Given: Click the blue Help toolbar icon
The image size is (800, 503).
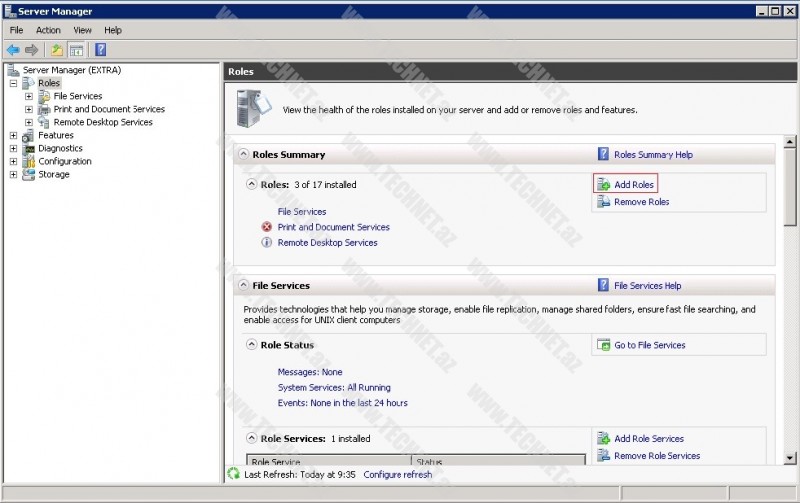Looking at the screenshot, I should click(100, 50).
